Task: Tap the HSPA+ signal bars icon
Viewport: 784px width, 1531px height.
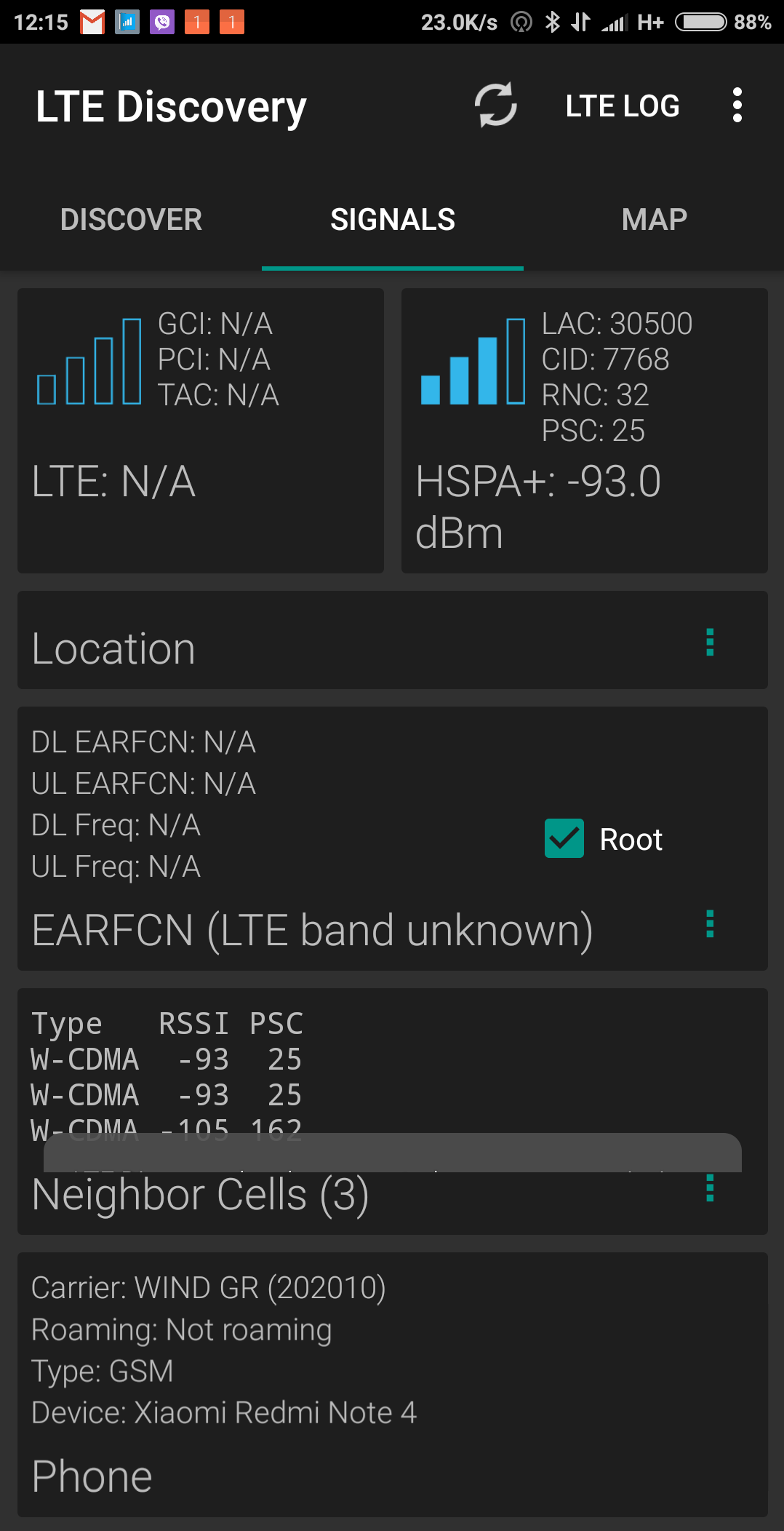Action: [x=473, y=362]
